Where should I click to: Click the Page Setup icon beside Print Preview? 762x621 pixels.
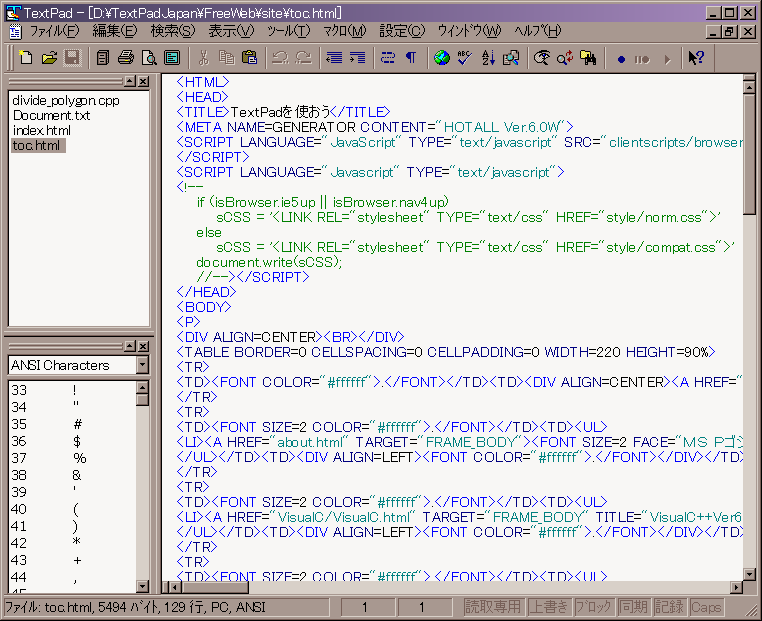point(172,58)
